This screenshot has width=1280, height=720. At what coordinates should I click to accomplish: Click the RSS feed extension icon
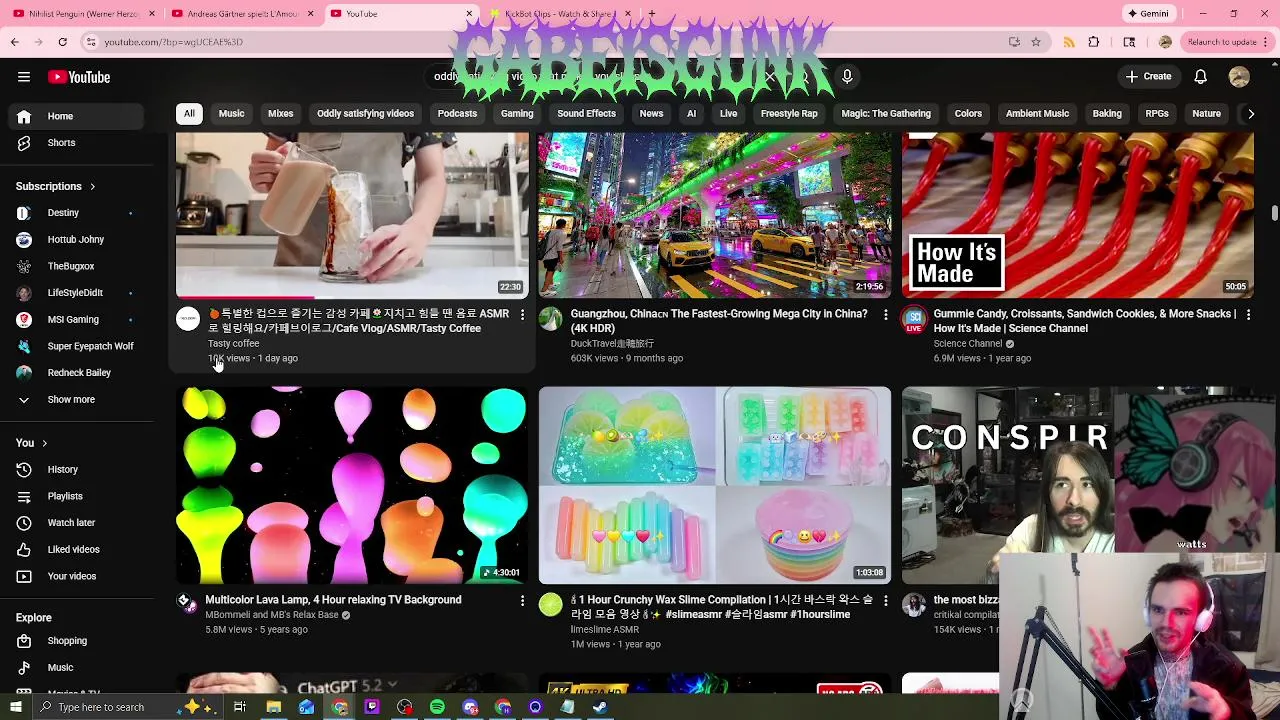point(1069,42)
